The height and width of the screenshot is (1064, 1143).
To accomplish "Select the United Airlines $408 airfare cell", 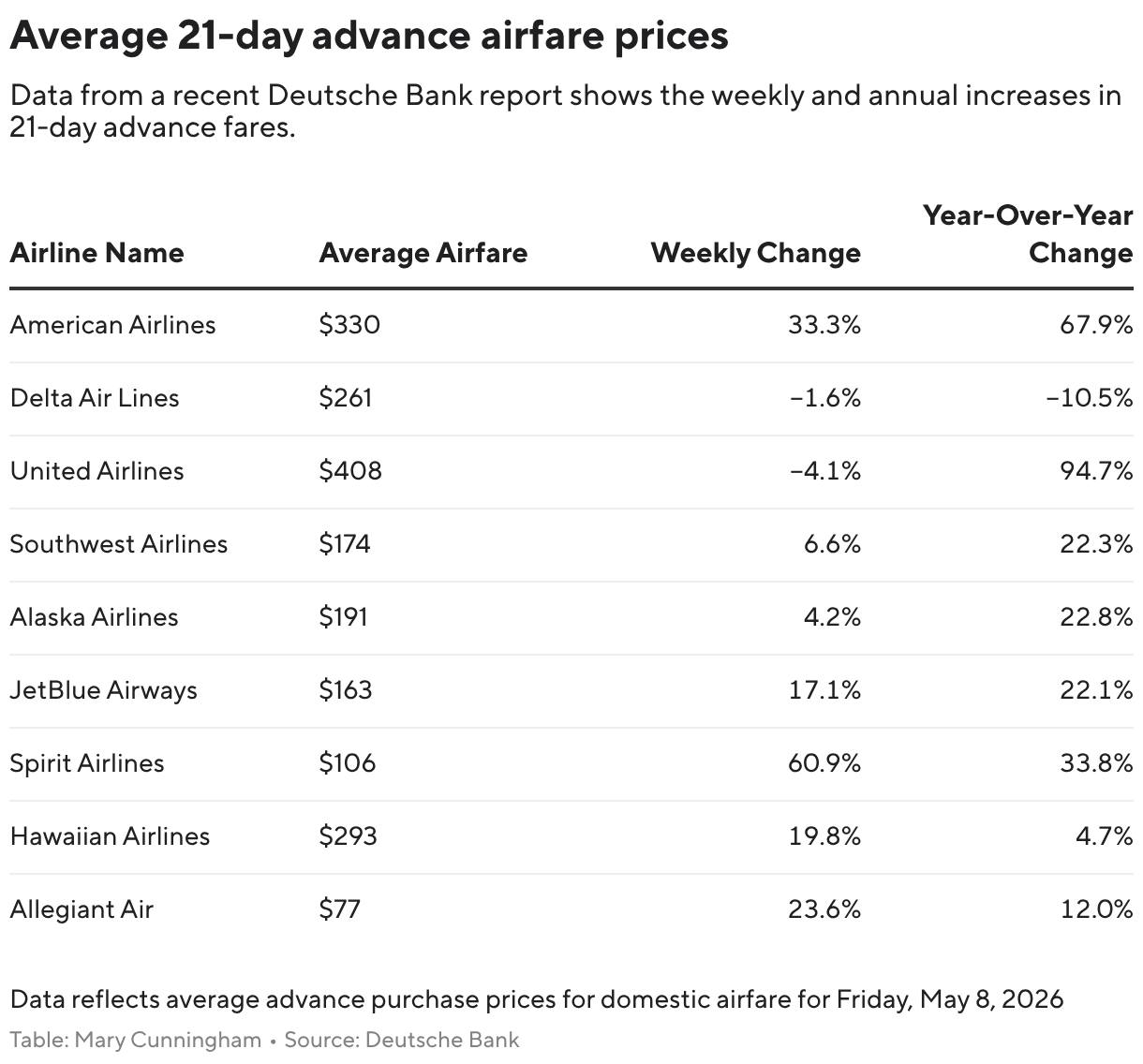I will tap(350, 470).
